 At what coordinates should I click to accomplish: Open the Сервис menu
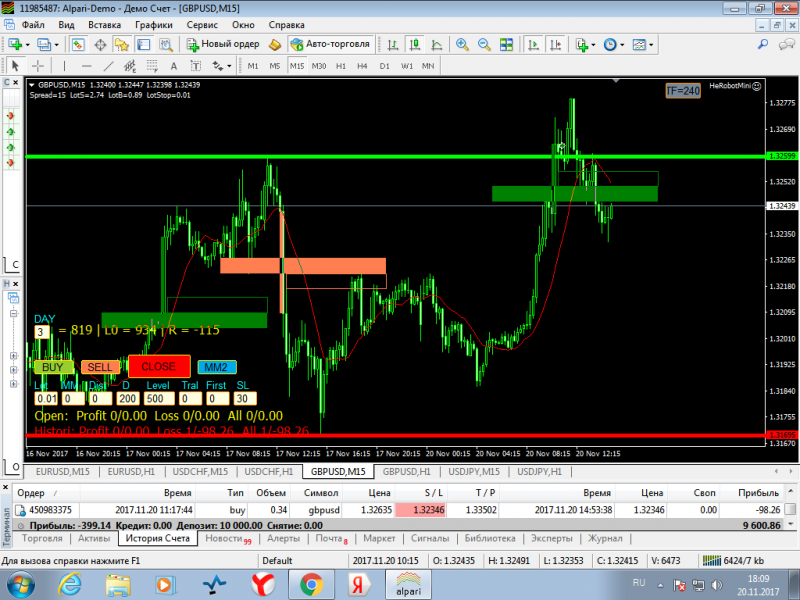(202, 25)
